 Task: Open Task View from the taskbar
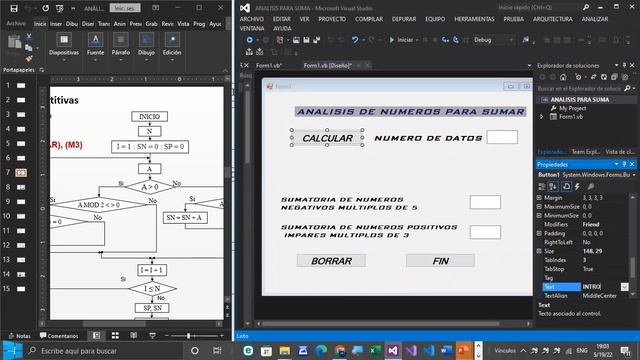(217, 351)
